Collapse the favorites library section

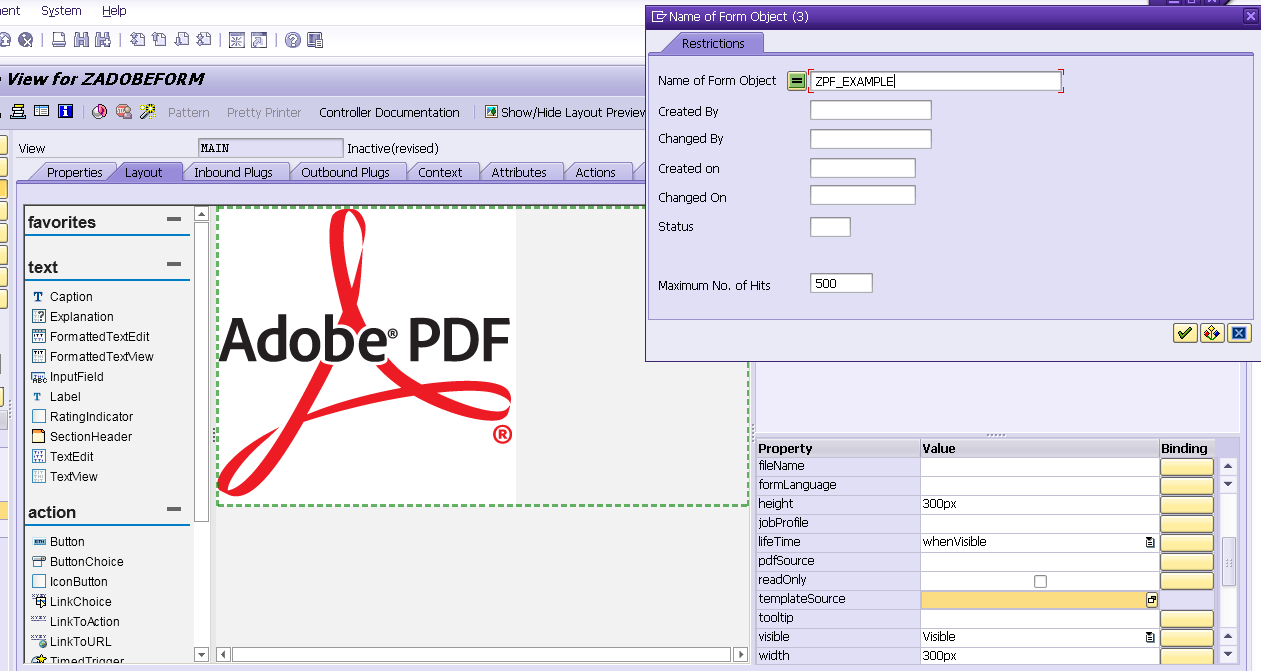[174, 219]
